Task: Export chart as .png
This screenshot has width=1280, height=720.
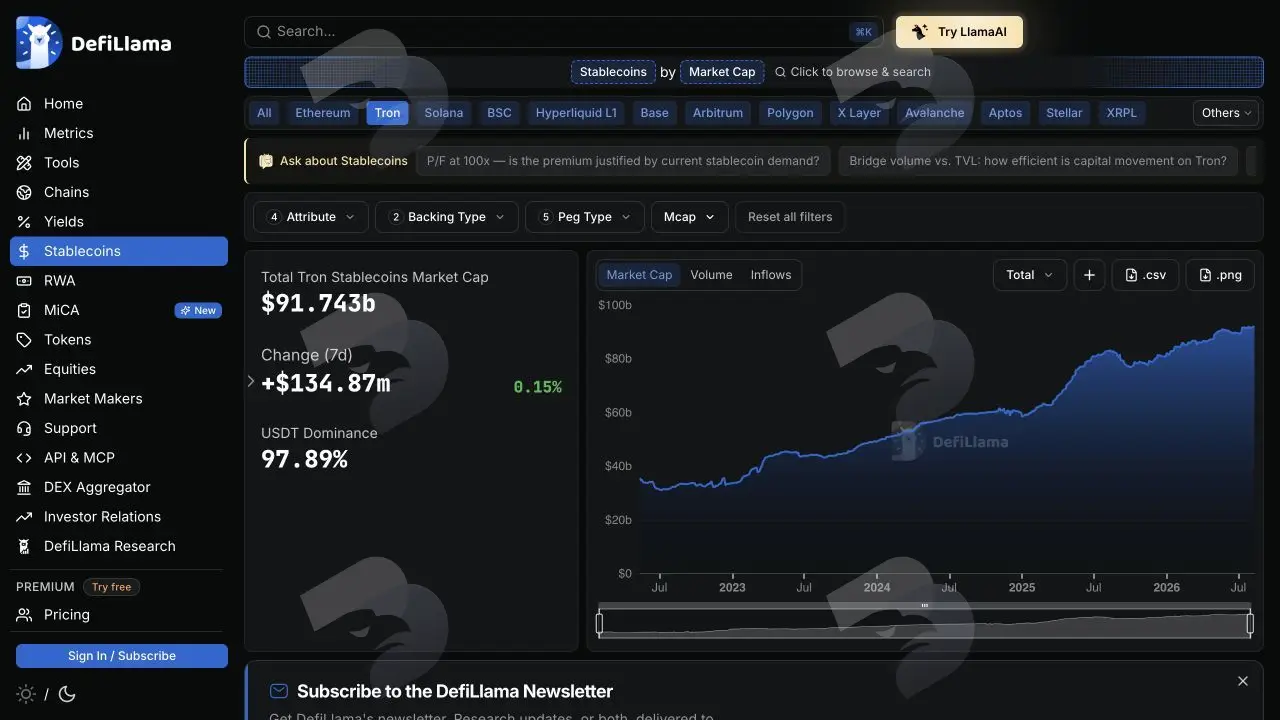Action: click(x=1220, y=275)
